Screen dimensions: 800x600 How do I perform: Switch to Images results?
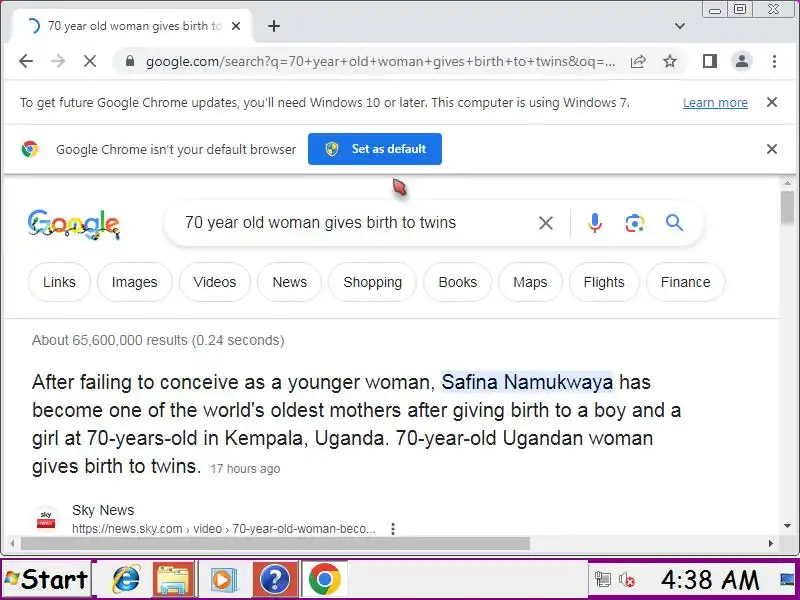(135, 282)
